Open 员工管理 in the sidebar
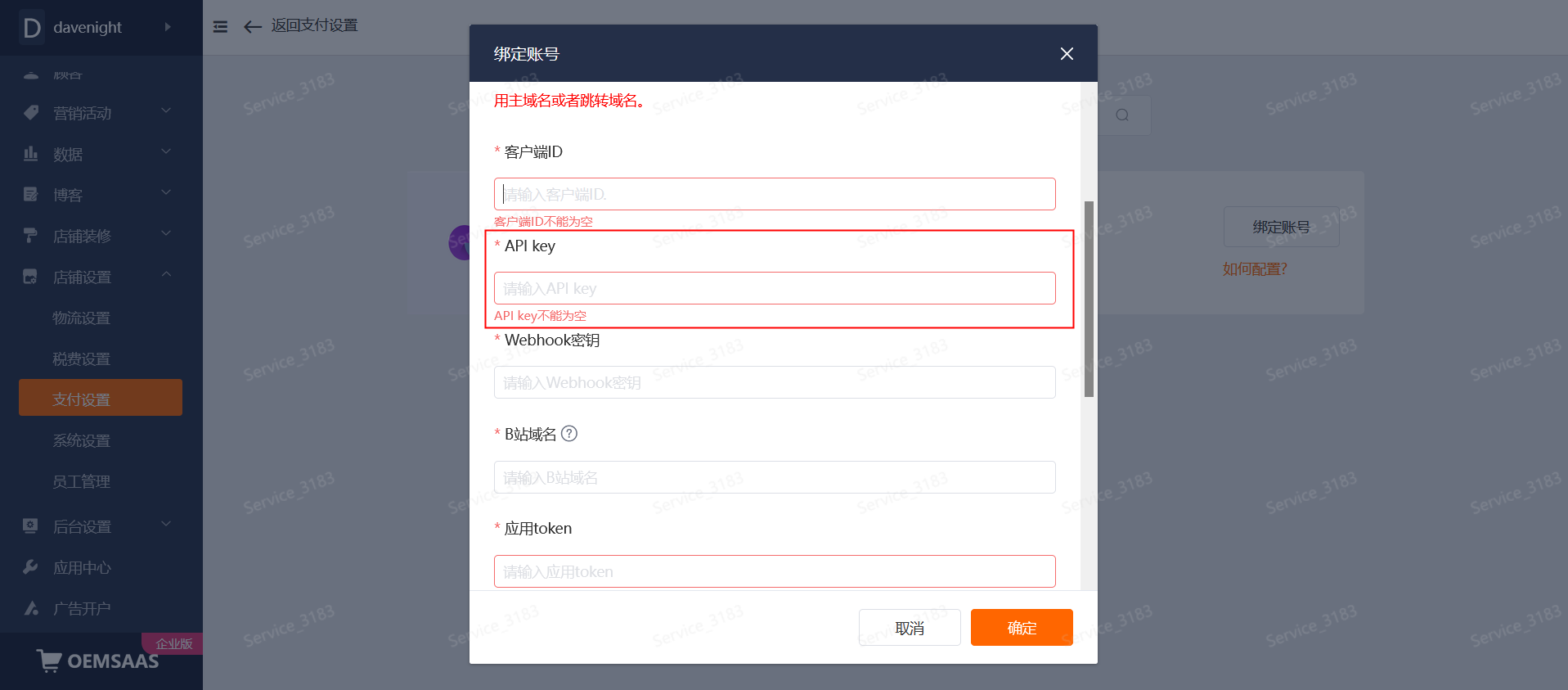This screenshot has width=1568, height=690. [x=82, y=481]
